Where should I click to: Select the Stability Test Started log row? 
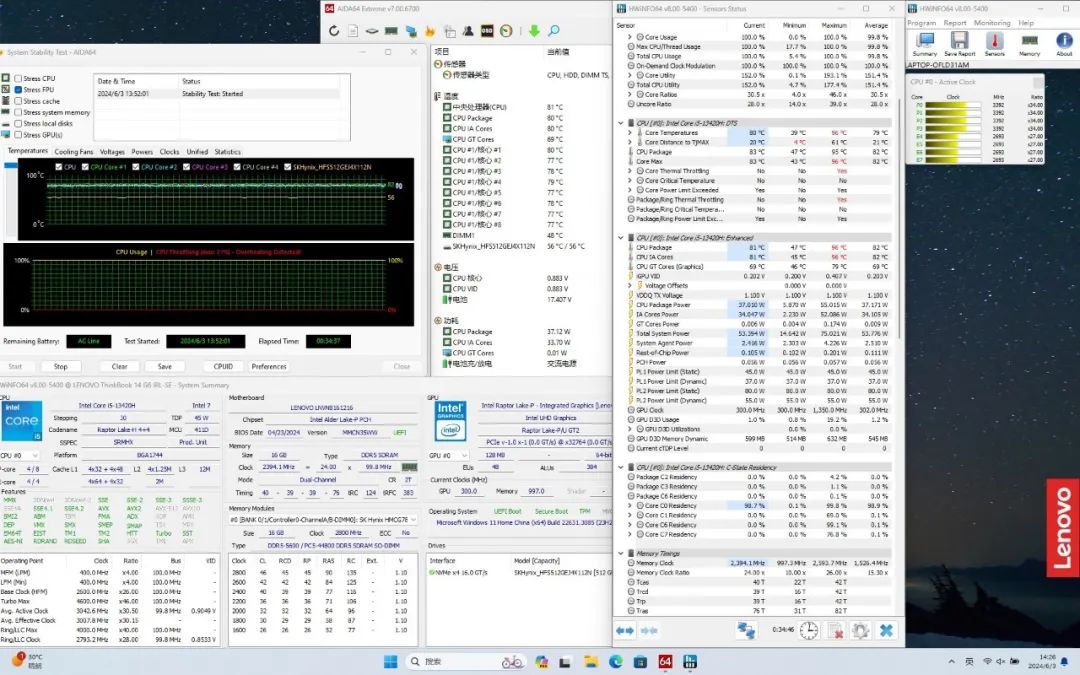pyautogui.click(x=218, y=94)
